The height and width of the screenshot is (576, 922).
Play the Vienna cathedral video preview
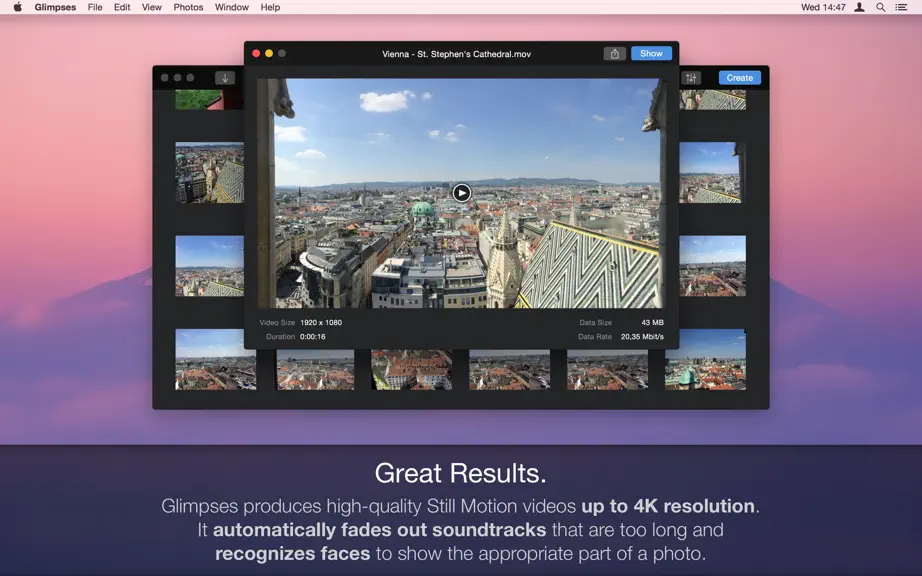462,193
